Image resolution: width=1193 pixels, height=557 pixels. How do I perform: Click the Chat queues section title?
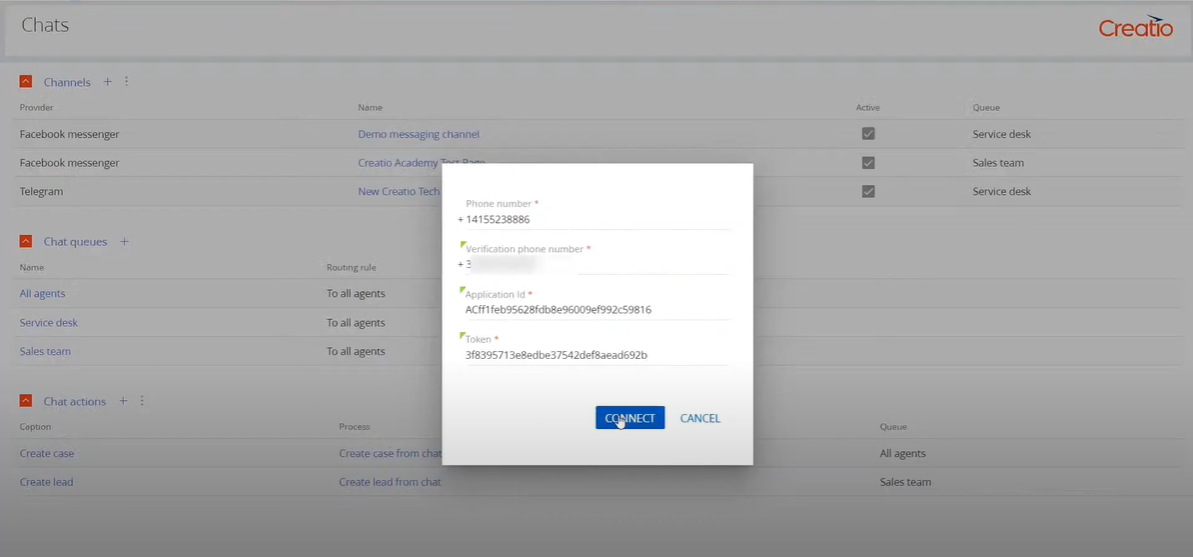75,242
